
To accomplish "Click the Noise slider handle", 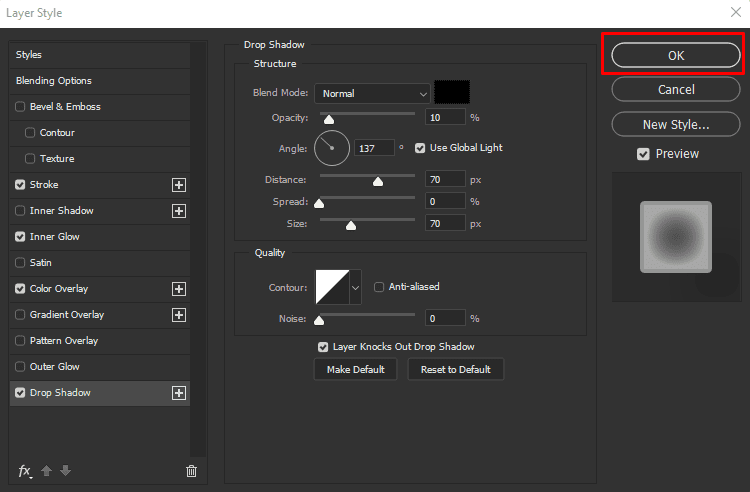I will point(319,320).
